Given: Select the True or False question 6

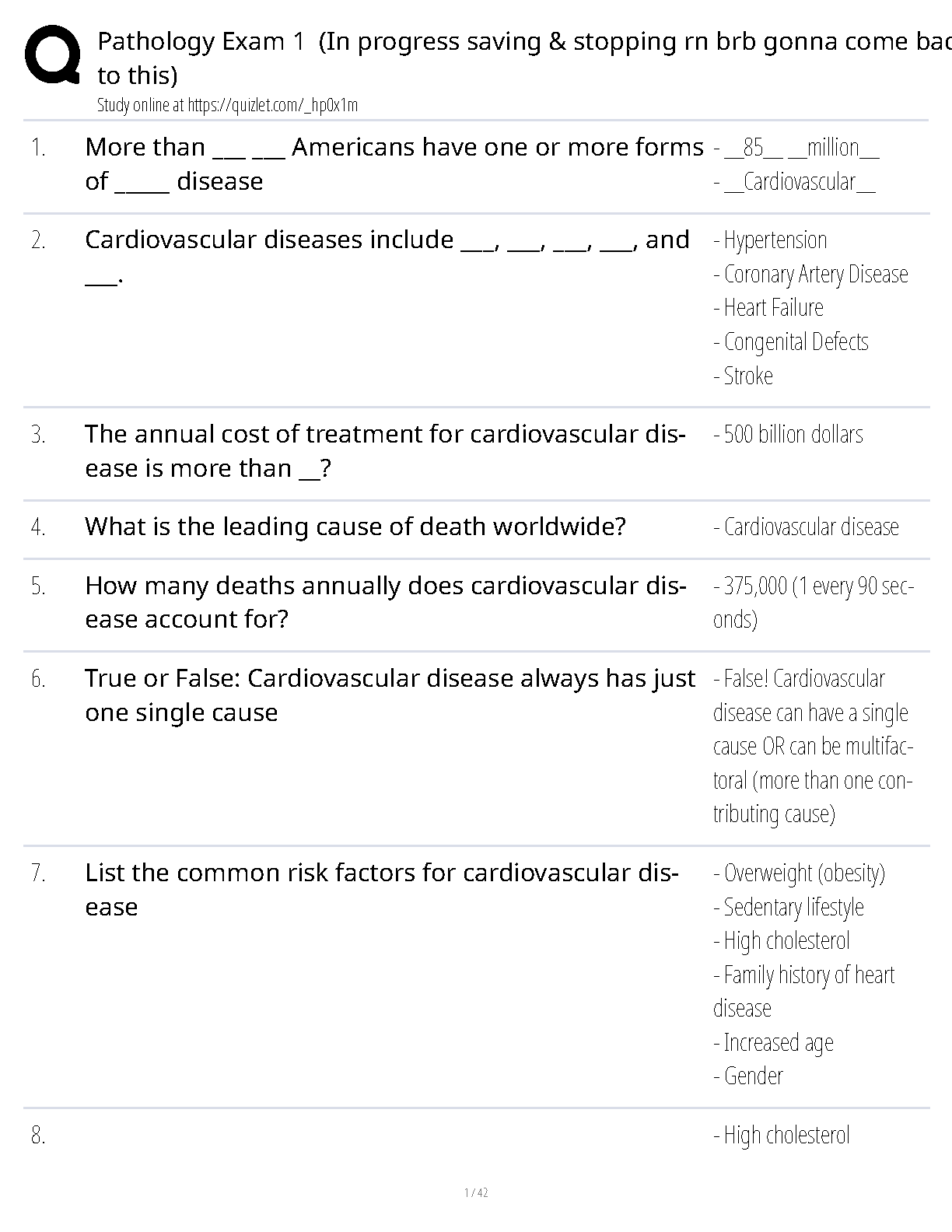Looking at the screenshot, I should pos(390,695).
